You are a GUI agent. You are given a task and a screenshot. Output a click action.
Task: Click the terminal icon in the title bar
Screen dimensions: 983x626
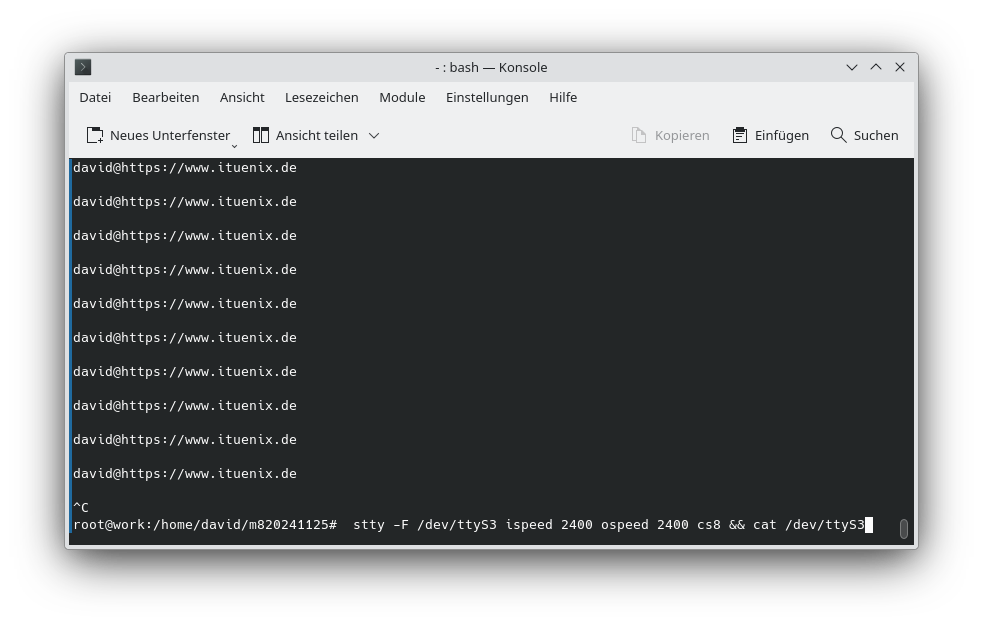(x=83, y=67)
